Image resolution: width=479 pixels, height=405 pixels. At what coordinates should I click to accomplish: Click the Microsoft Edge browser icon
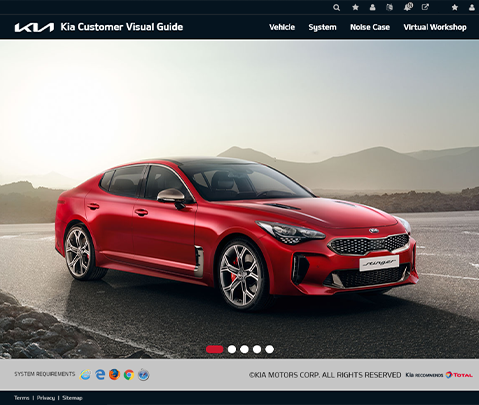point(100,375)
